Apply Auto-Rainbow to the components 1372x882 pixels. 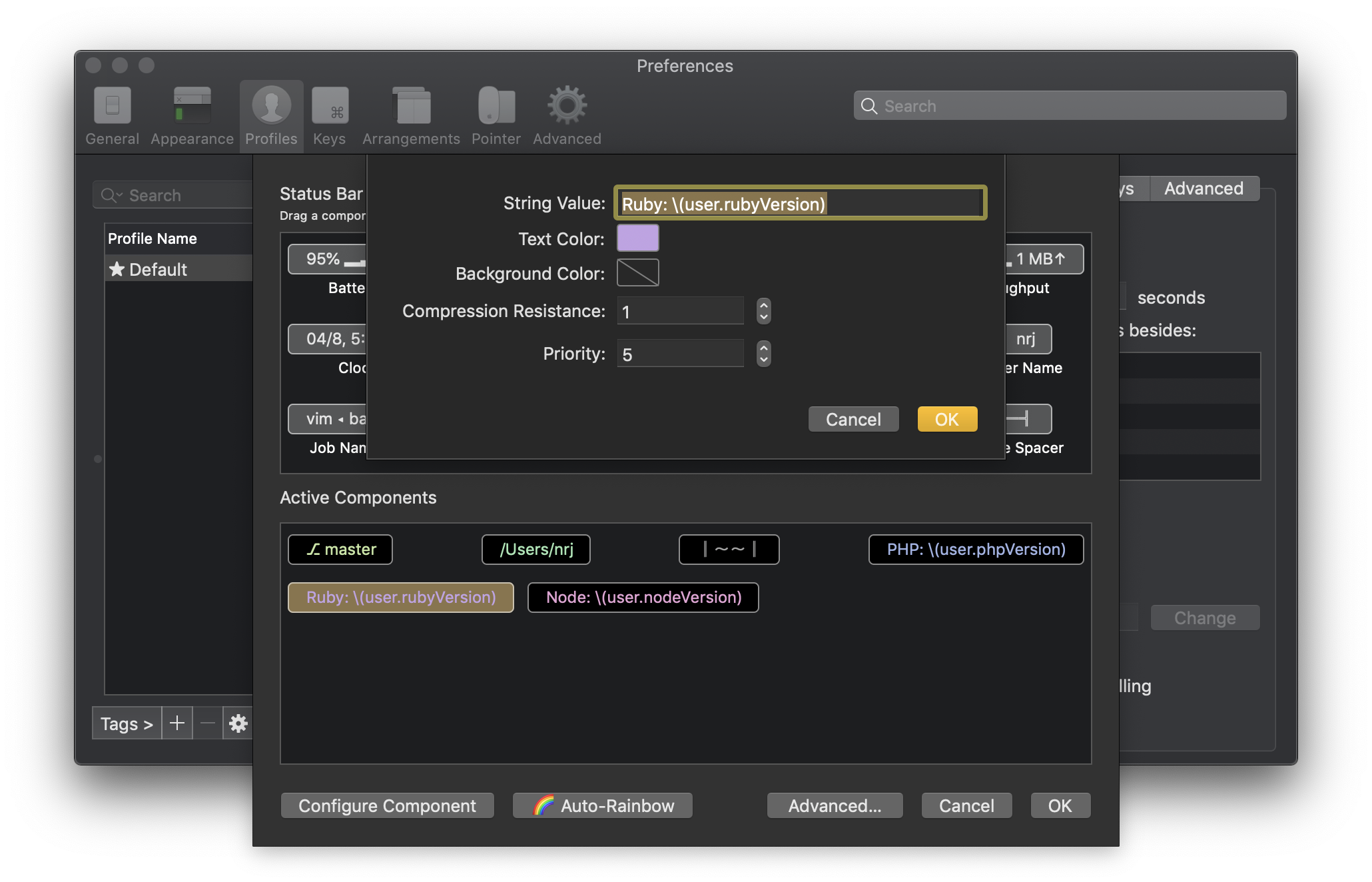coord(601,805)
